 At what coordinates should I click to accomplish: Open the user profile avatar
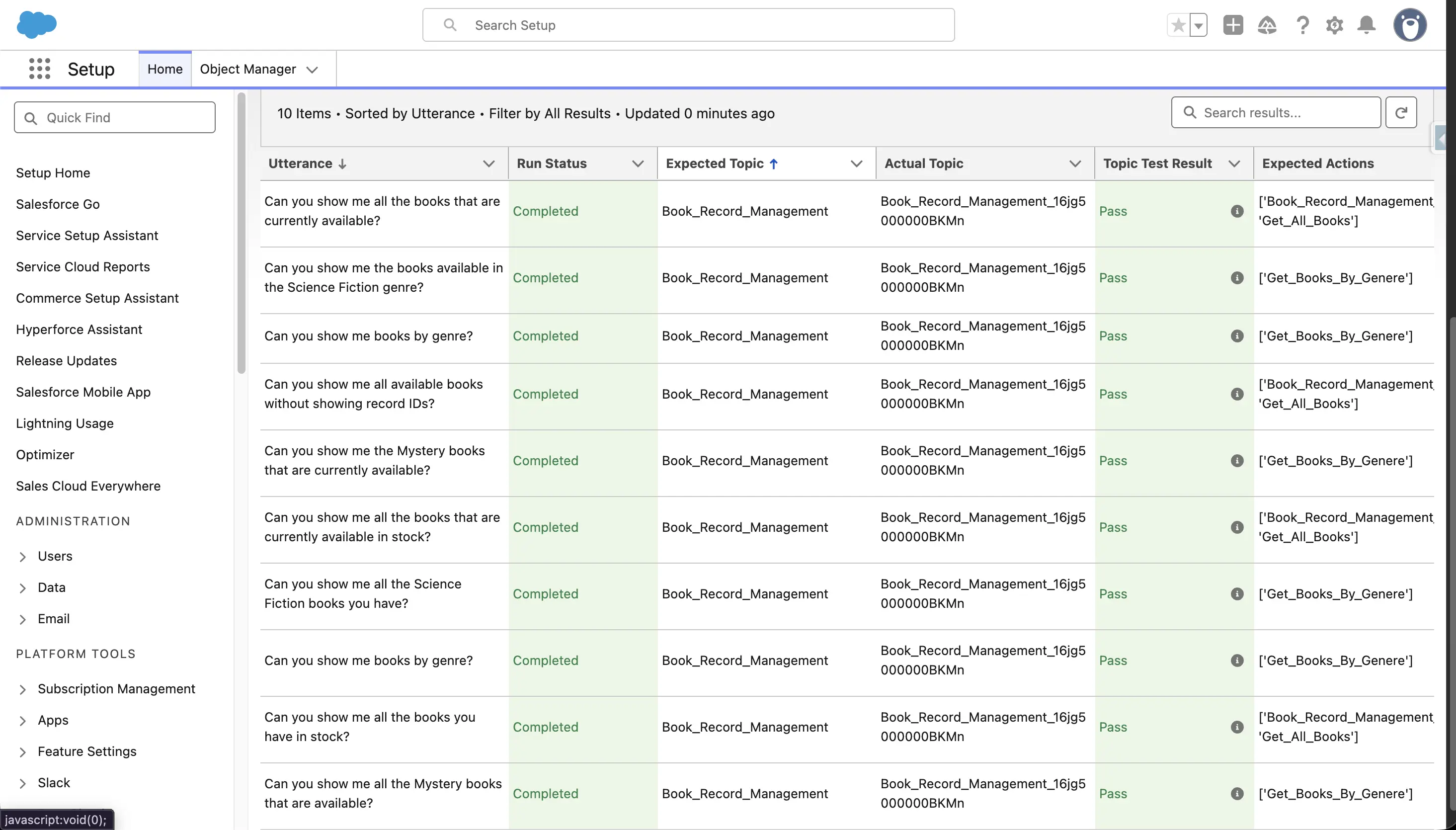1409,25
